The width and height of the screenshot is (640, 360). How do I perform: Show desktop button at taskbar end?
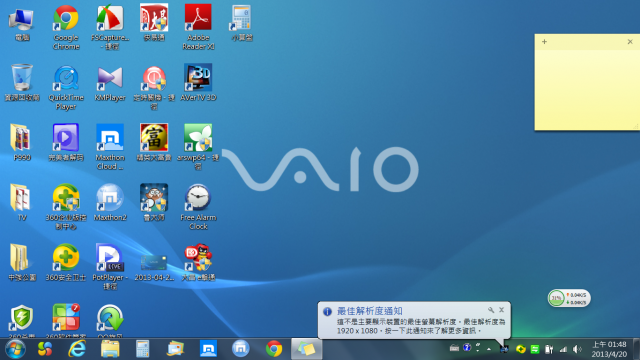pyautogui.click(x=636, y=349)
